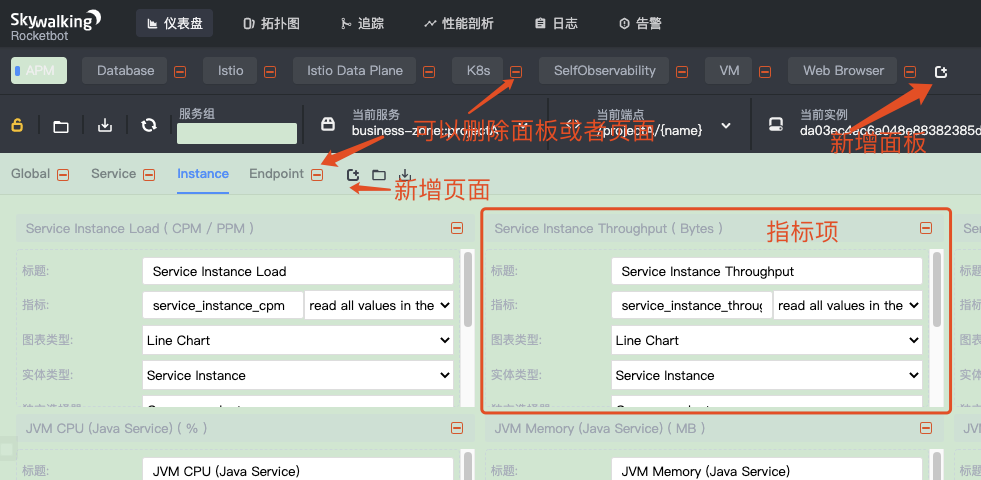Delete the JVM Memory (Java Service) metric item
Viewport: 981px width, 480px height.
point(926,429)
